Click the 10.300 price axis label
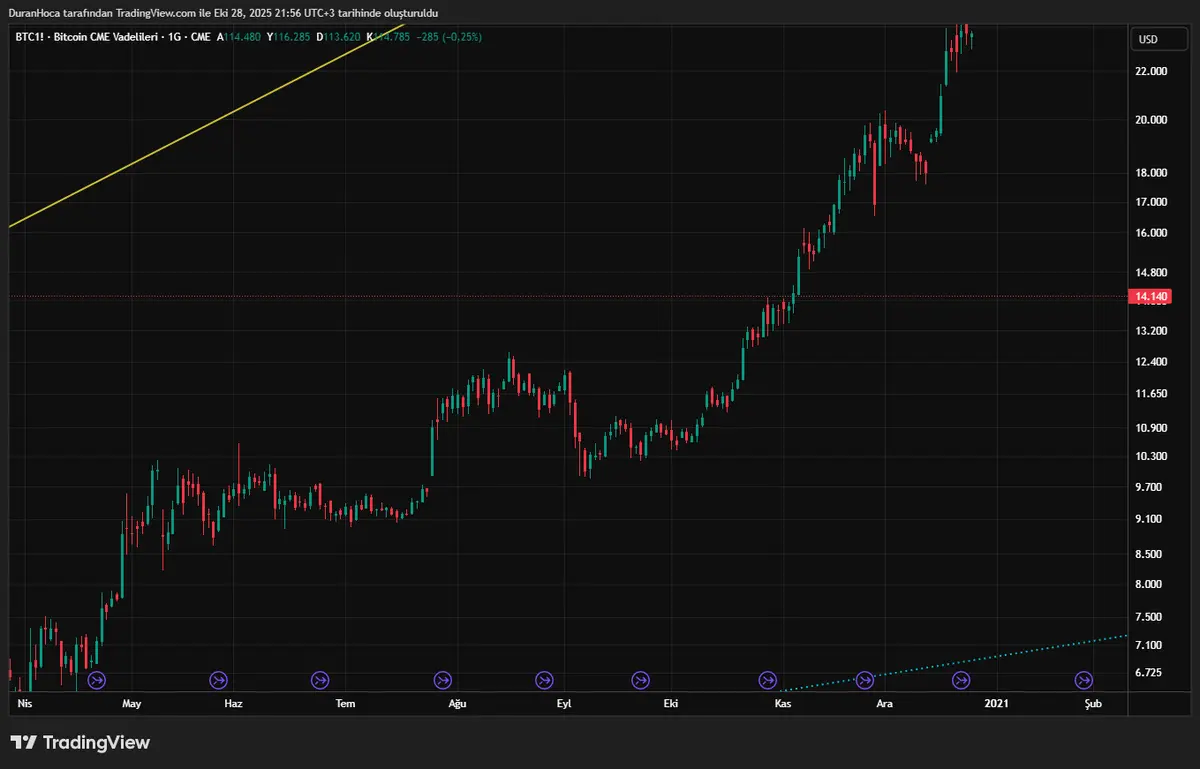The height and width of the screenshot is (769, 1200). point(1151,456)
